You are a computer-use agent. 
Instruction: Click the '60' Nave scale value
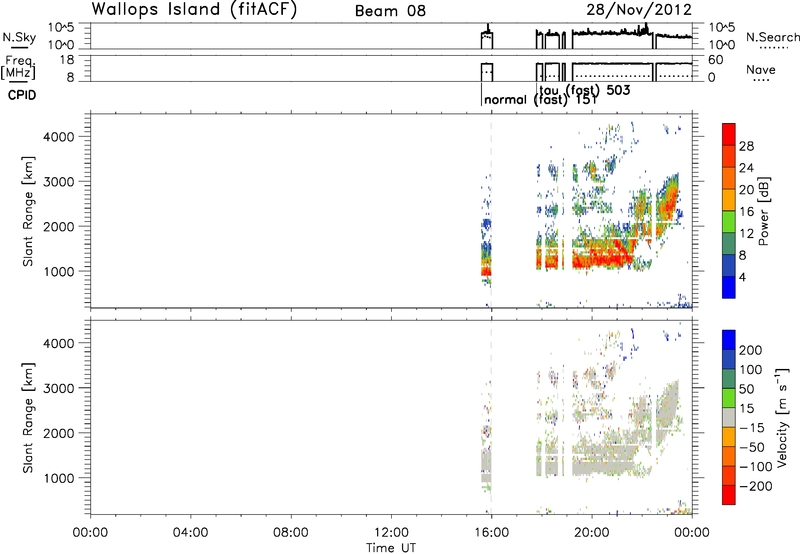(715, 60)
